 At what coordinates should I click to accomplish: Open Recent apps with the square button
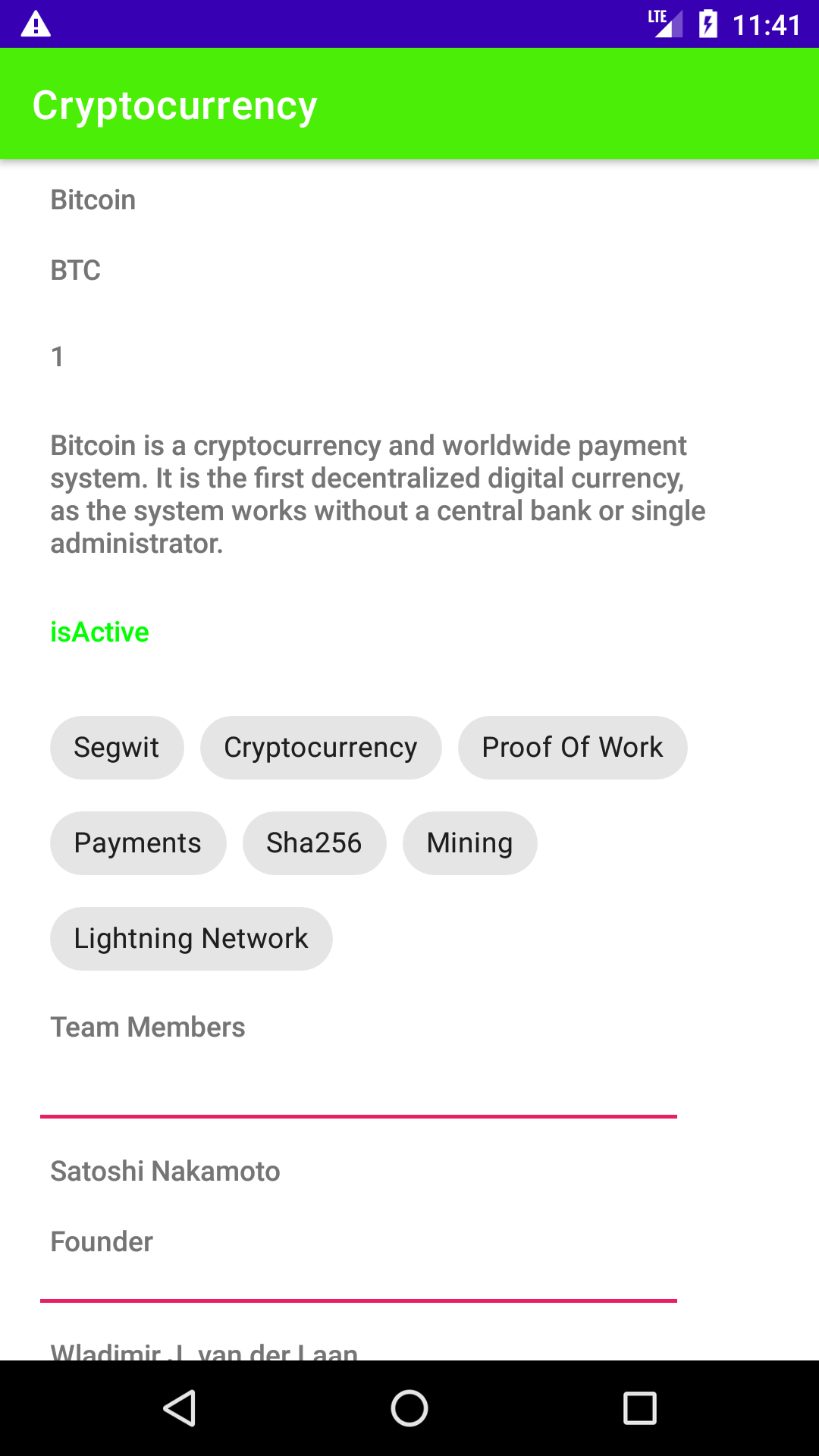click(641, 1407)
